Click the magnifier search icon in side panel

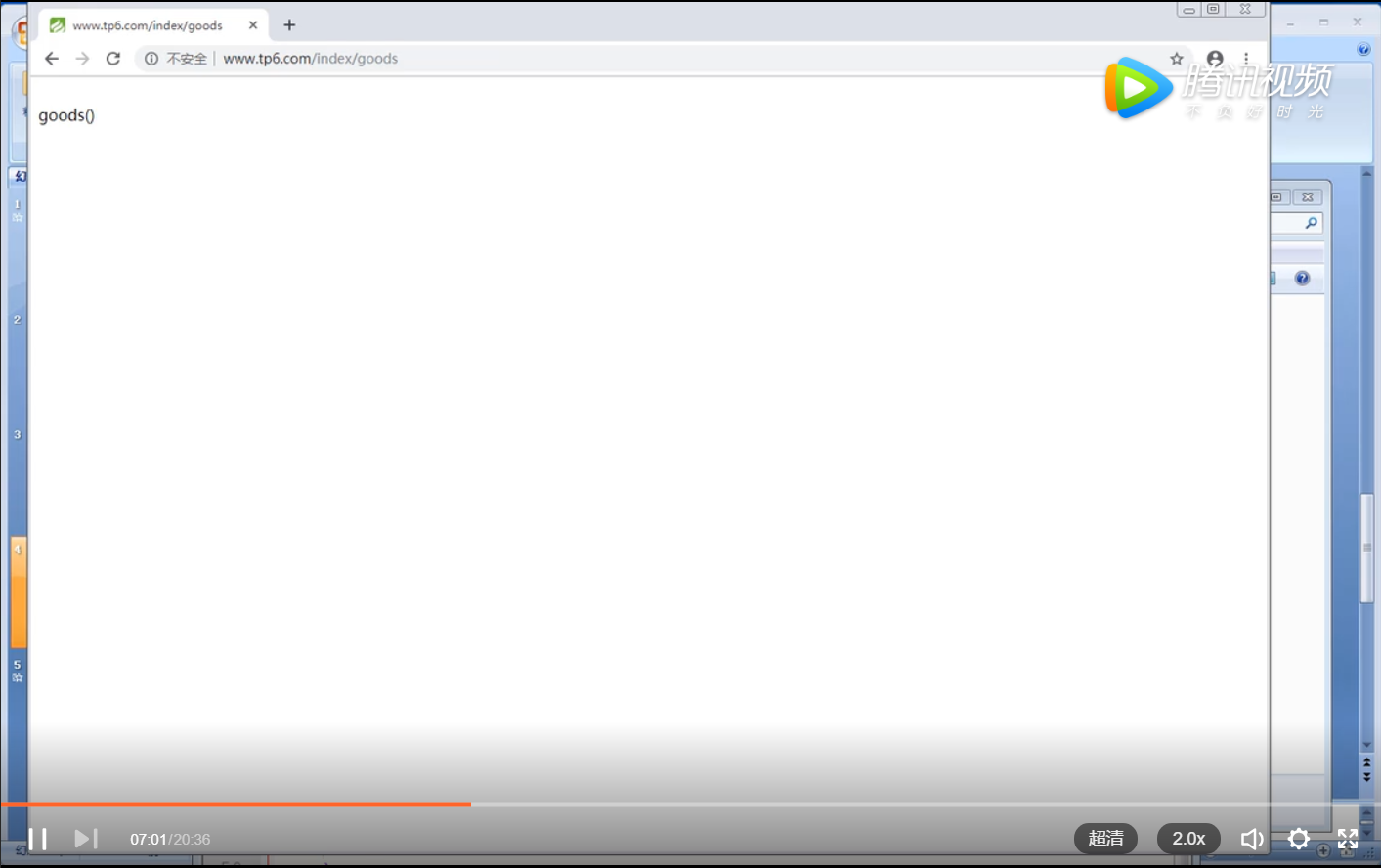pos(1311,223)
